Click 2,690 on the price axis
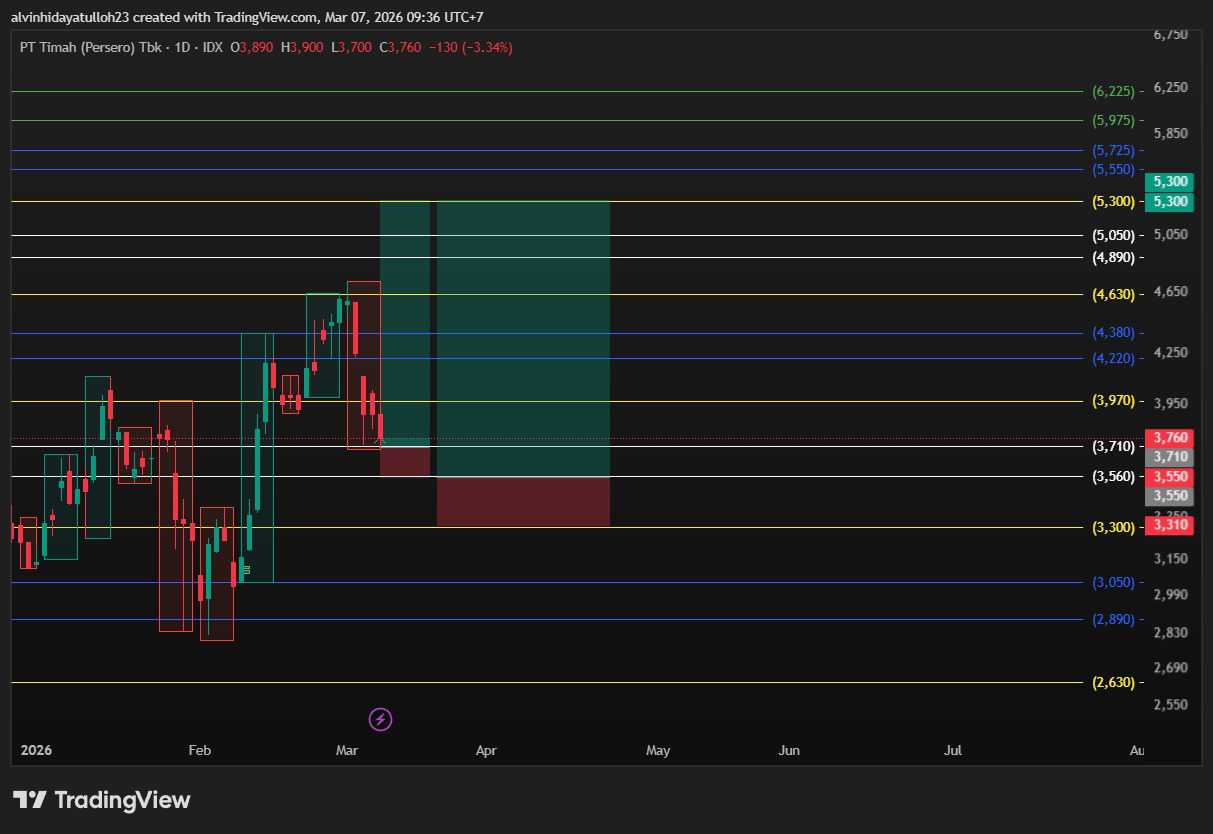 [x=1170, y=667]
